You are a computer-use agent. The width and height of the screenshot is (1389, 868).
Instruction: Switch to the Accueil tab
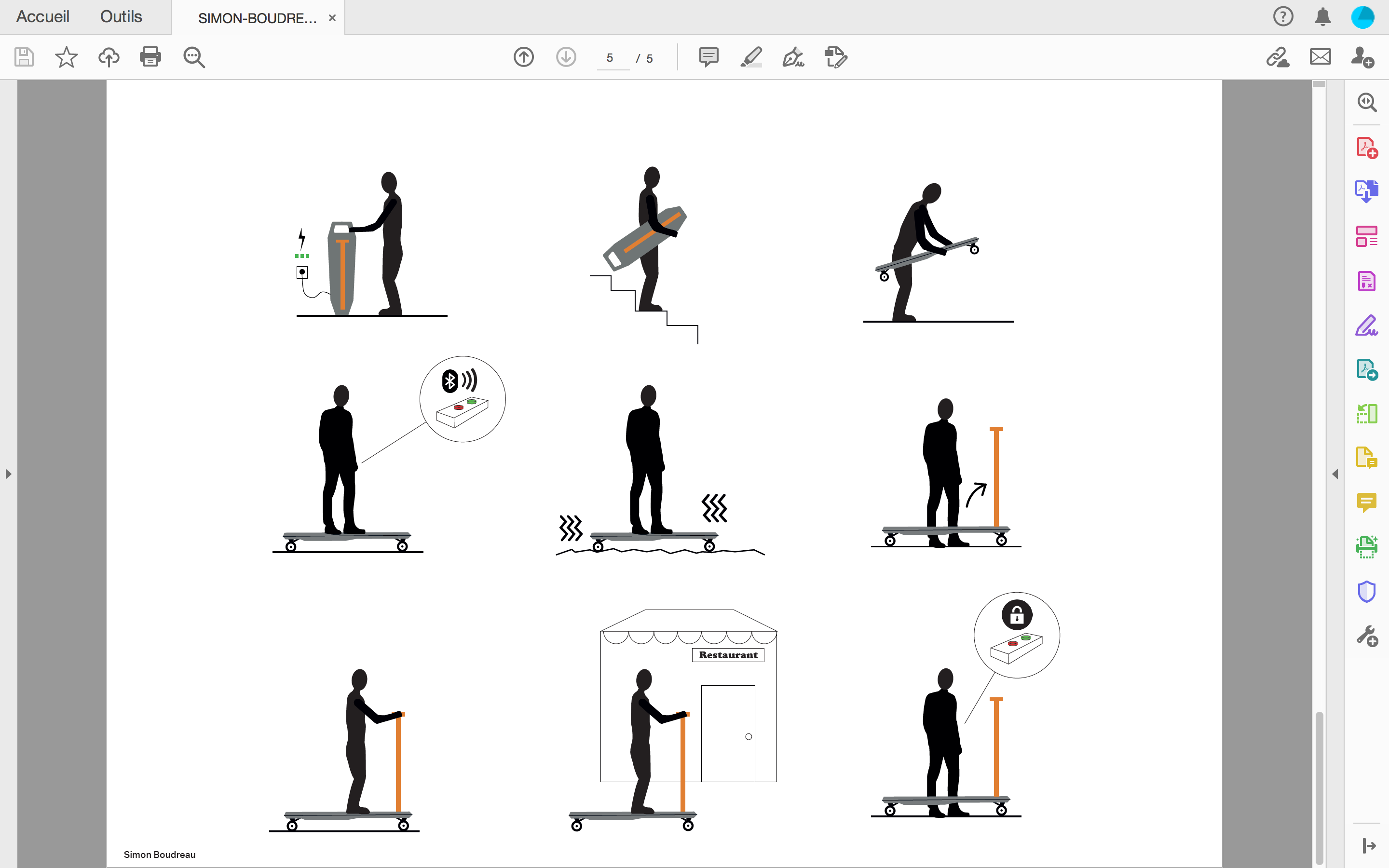point(42,17)
